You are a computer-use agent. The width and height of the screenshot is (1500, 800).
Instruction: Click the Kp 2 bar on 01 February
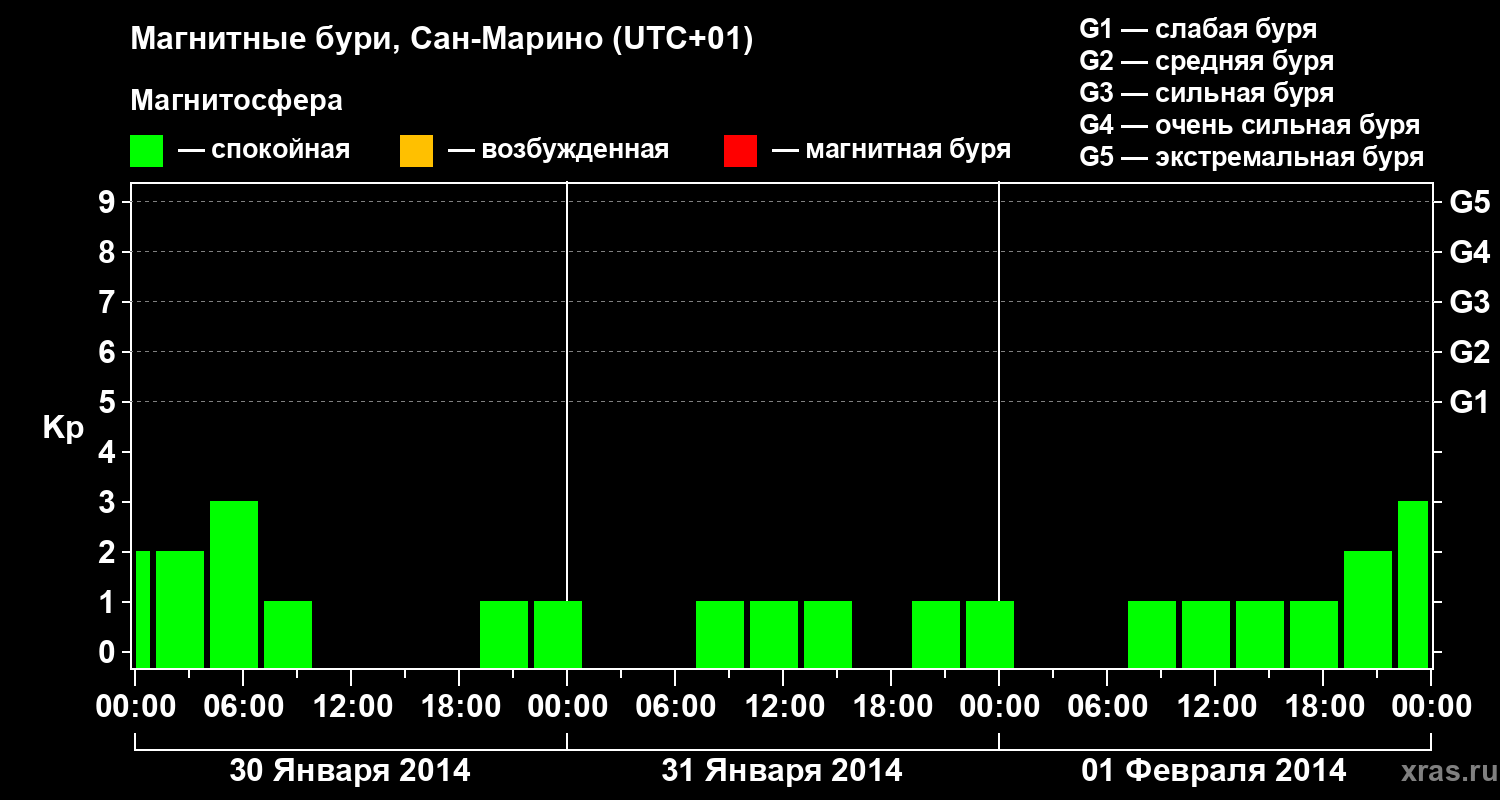coord(1368,609)
